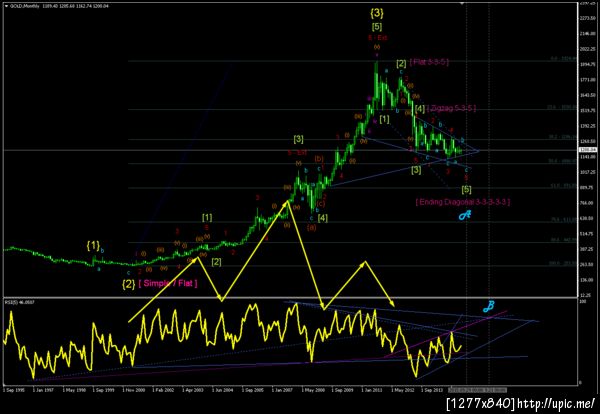This screenshot has height=414, width=600.
Task: Select the {1} wave label
Action: tap(93, 246)
